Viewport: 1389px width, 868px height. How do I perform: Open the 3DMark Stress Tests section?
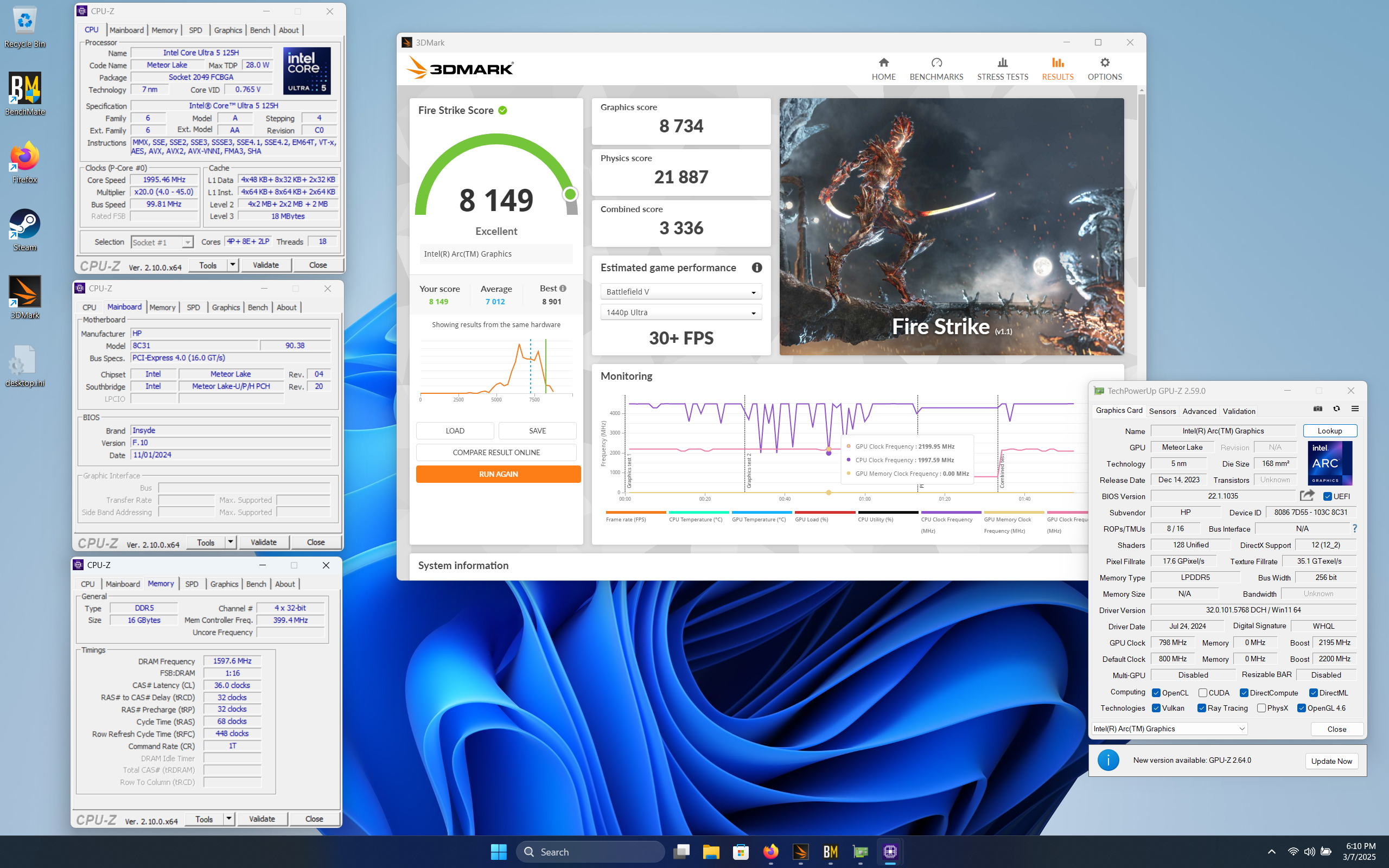pos(1002,69)
